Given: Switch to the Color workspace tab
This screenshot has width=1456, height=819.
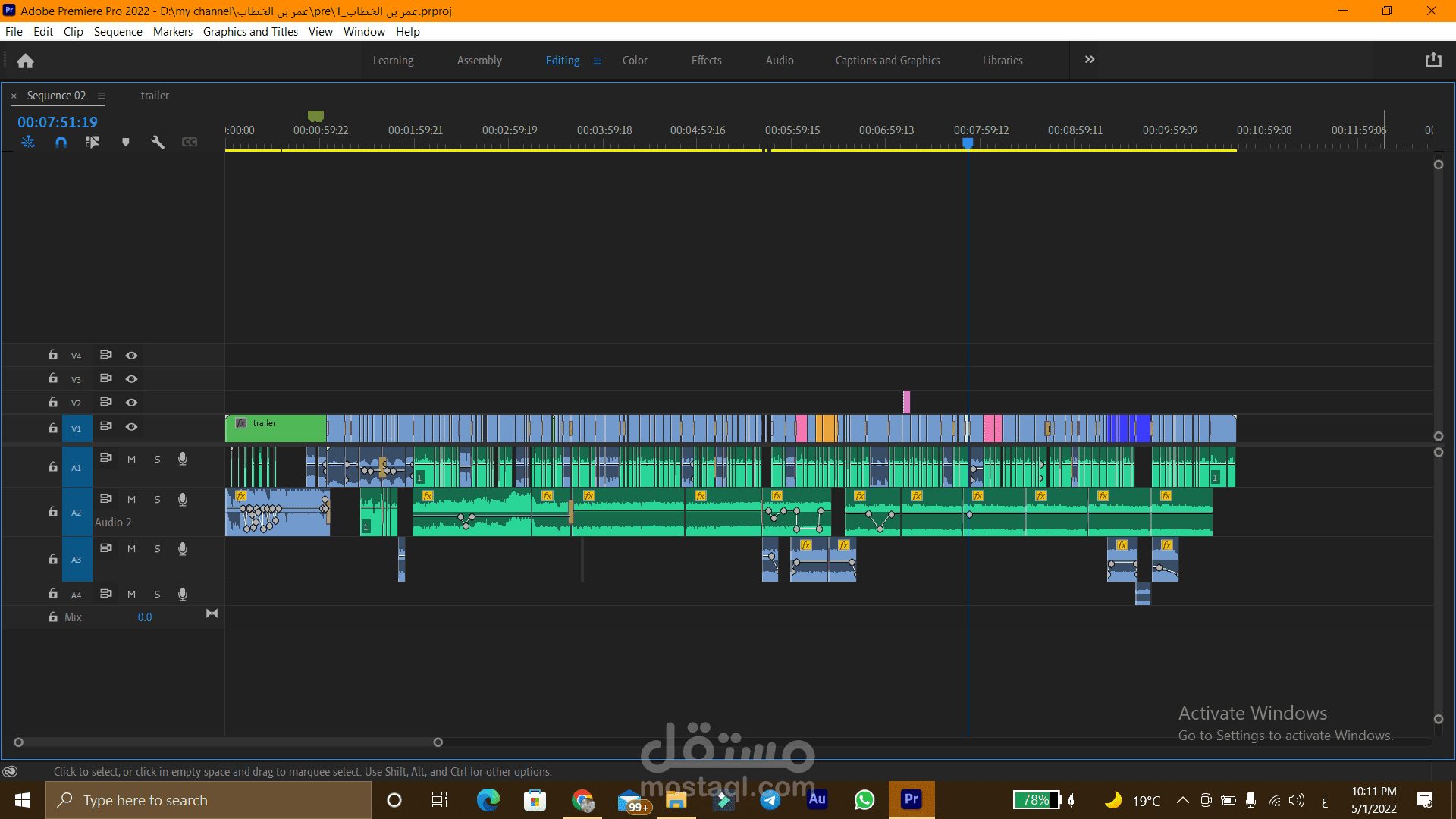Looking at the screenshot, I should (635, 61).
